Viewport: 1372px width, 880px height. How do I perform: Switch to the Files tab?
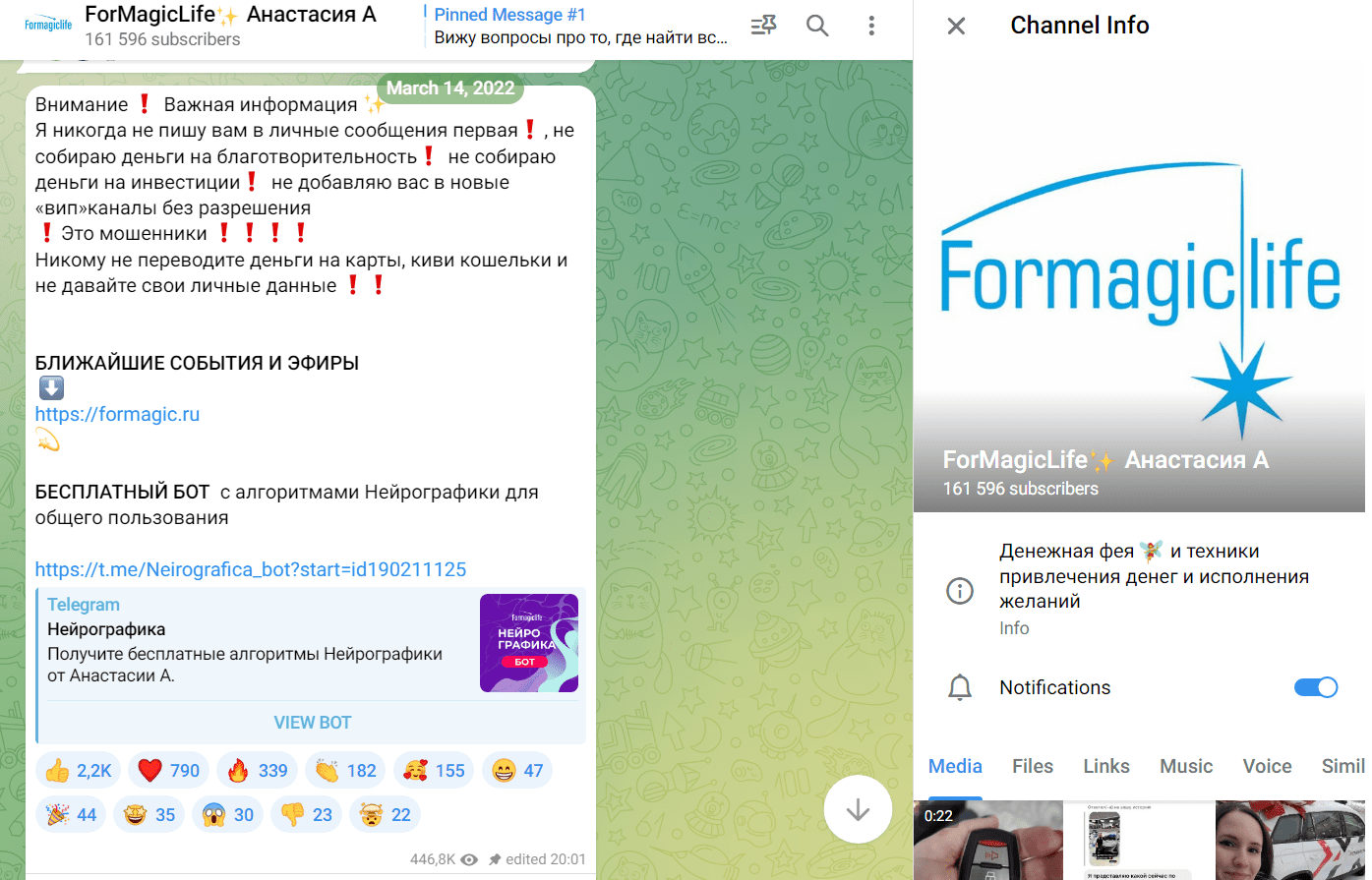1033,766
